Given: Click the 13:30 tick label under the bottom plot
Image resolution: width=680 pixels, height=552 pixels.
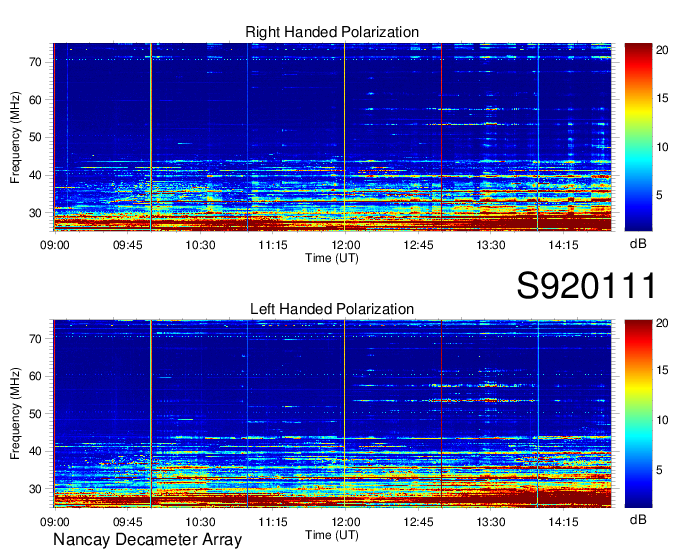Looking at the screenshot, I should point(491,522).
